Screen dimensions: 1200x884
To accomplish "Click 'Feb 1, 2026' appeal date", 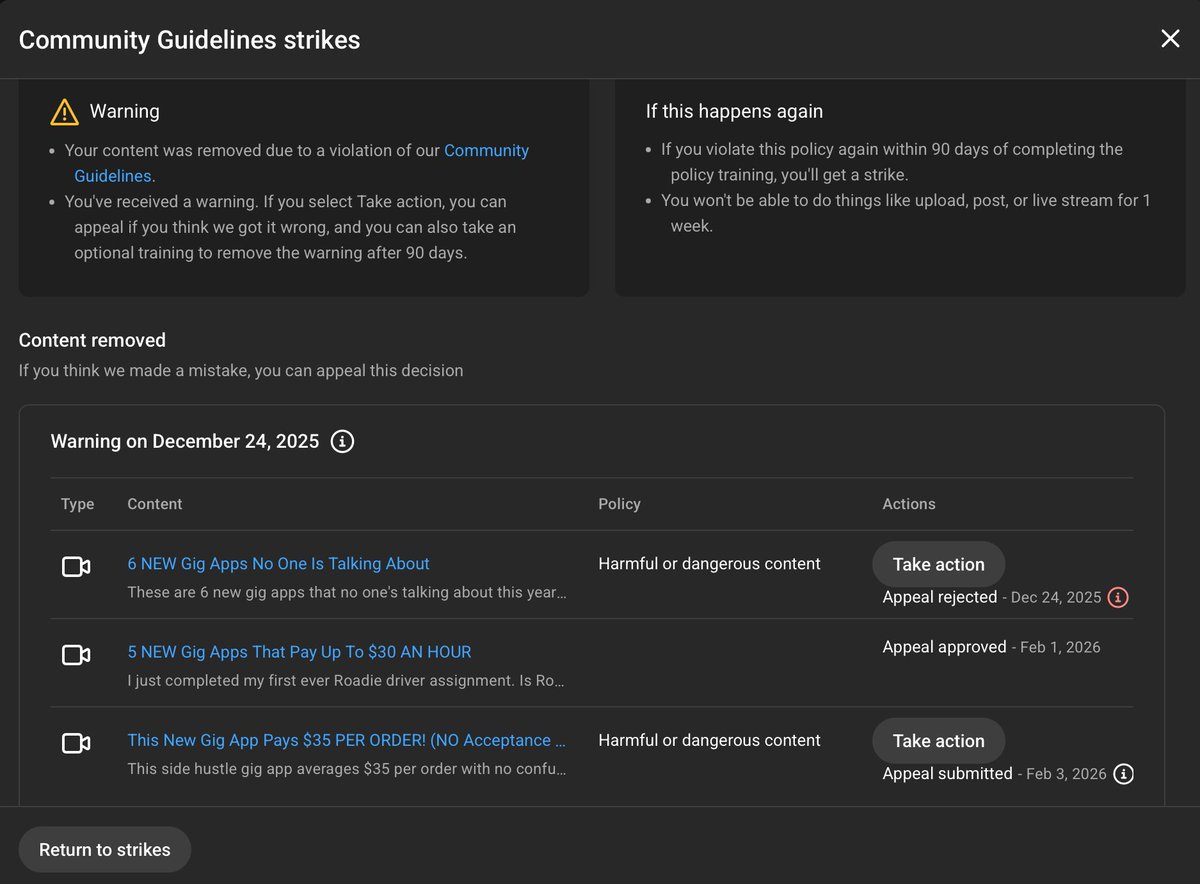I will coord(1060,647).
